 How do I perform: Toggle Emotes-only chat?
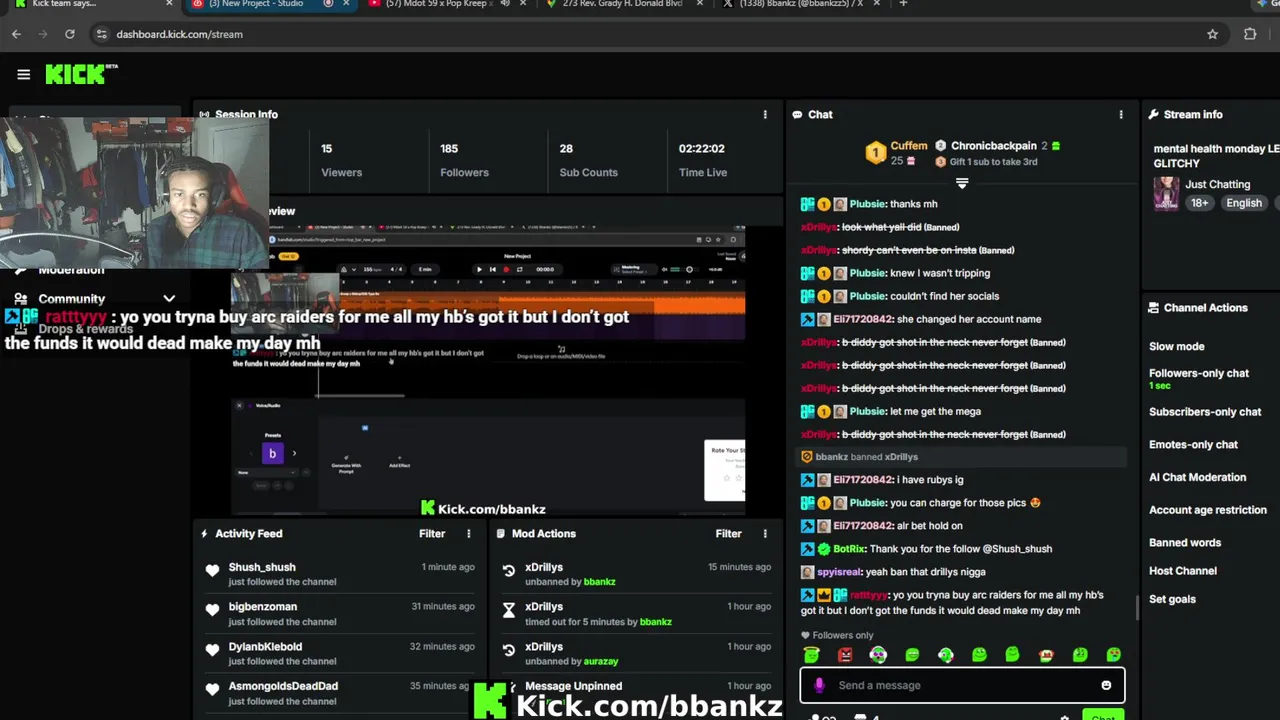1193,444
